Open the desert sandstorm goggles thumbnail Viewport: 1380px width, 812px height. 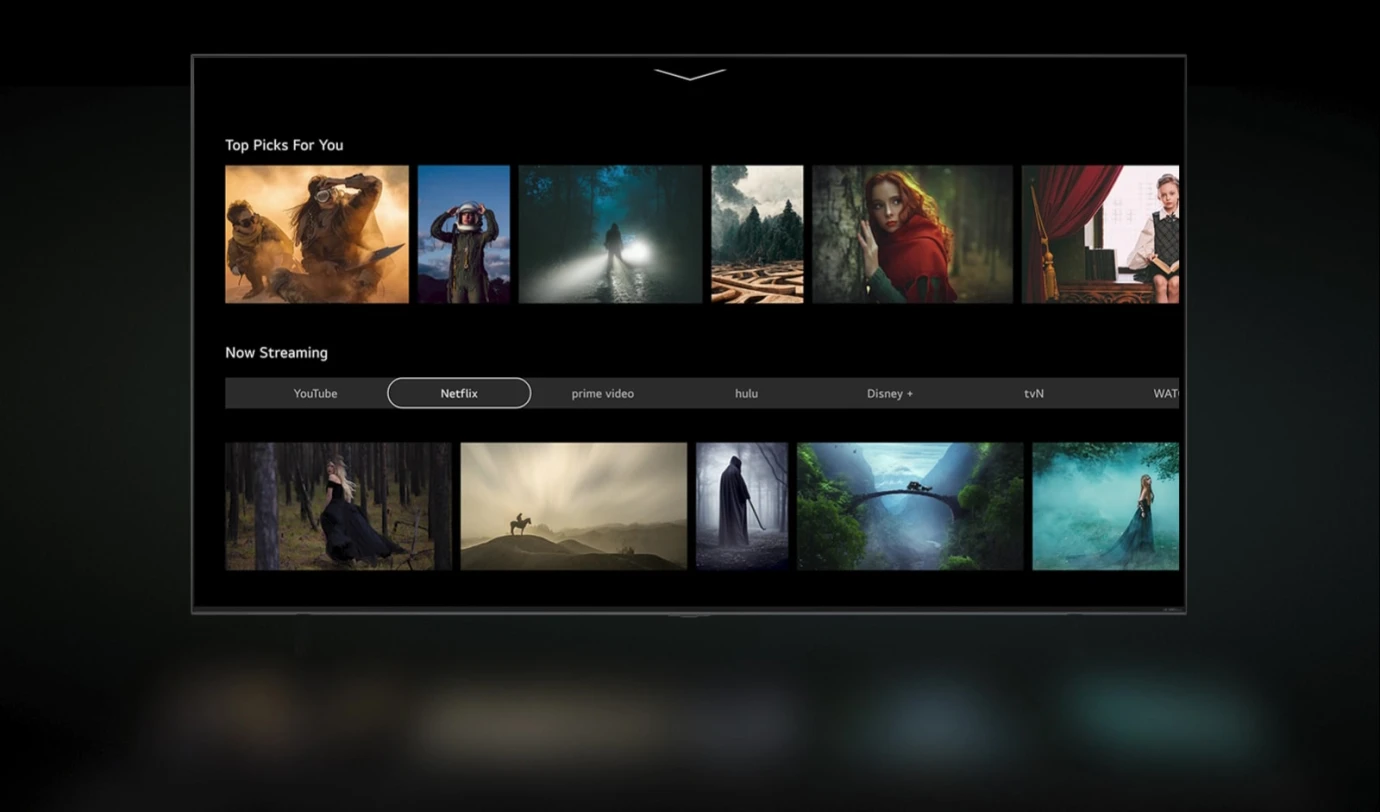pyautogui.click(x=317, y=234)
